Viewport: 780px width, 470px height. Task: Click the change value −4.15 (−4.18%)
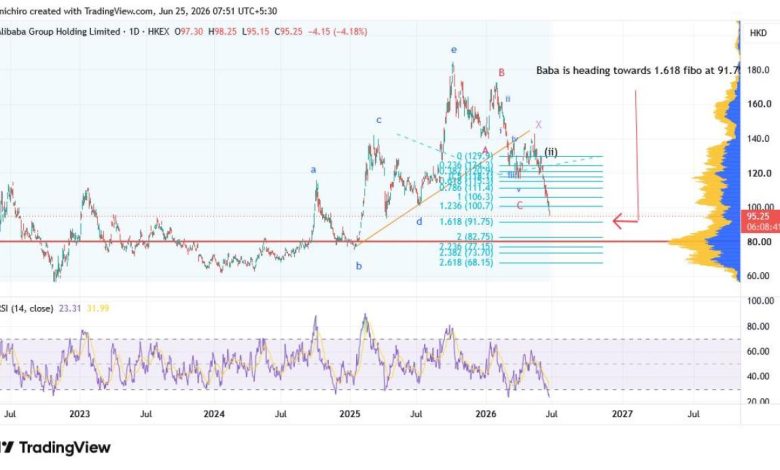[338, 31]
